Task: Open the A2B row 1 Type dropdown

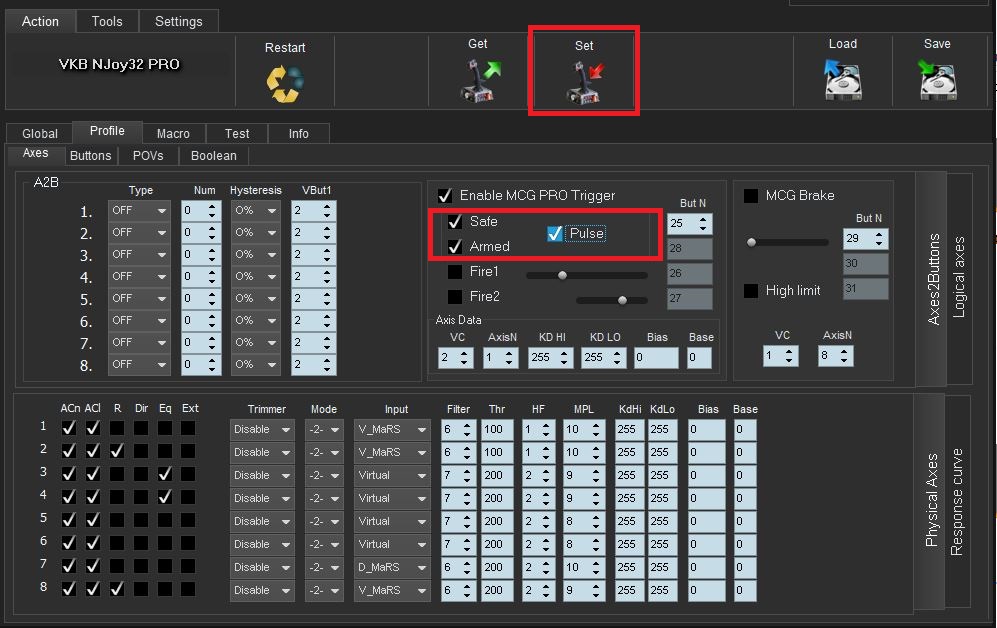Action: 139,211
